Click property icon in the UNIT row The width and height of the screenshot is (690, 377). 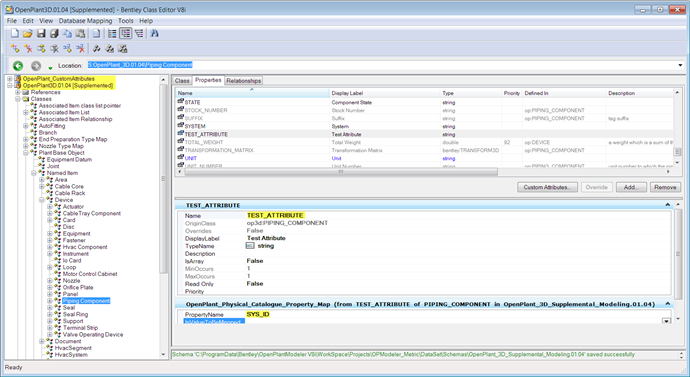click(180, 158)
